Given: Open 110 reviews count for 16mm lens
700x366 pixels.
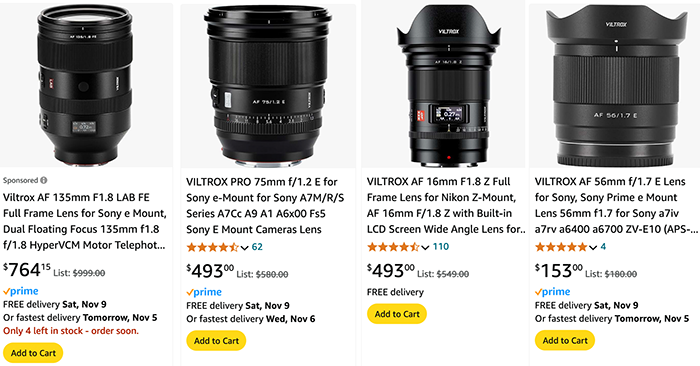Looking at the screenshot, I should pyautogui.click(x=441, y=246).
